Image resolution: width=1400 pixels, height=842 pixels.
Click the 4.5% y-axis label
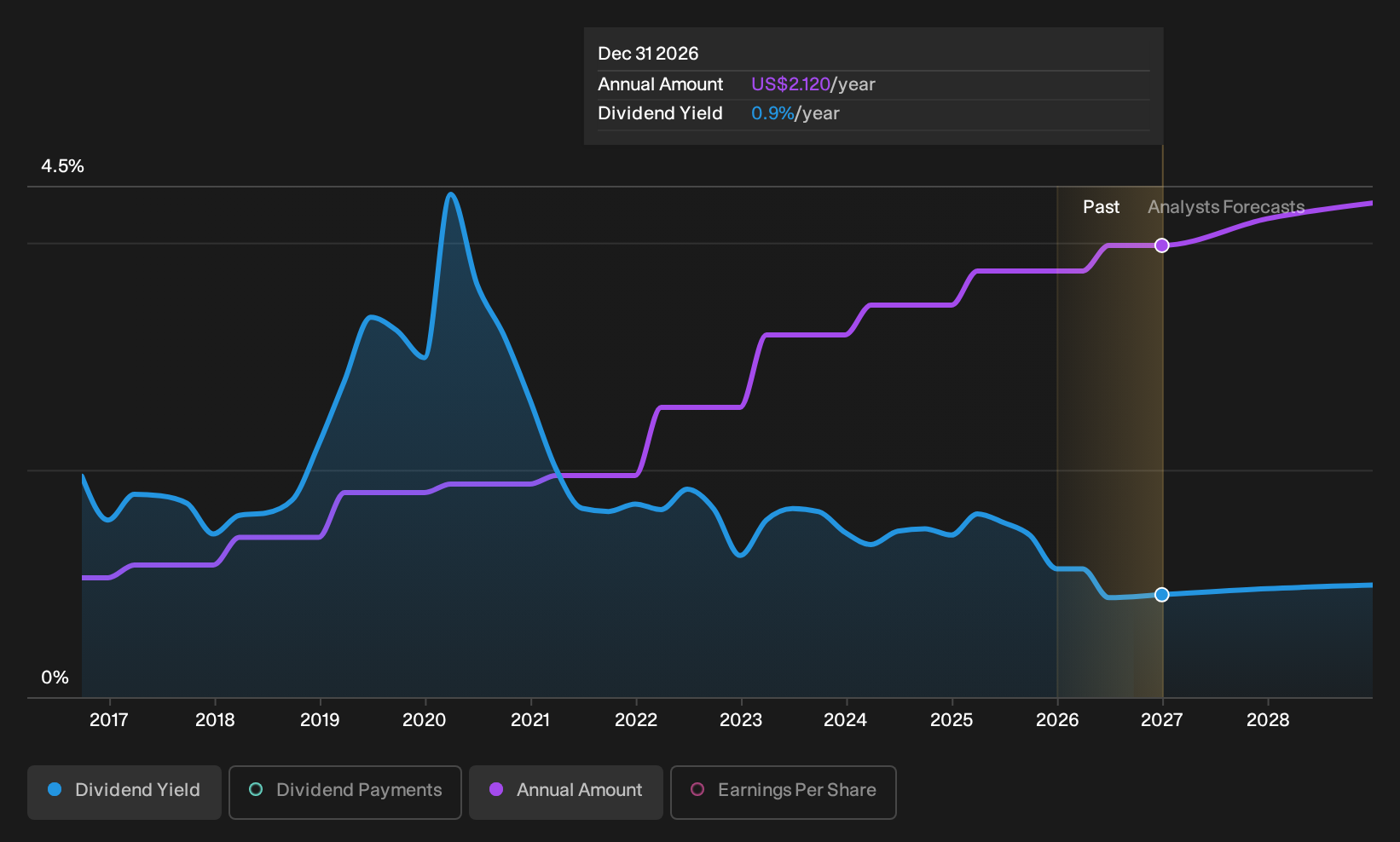click(62, 166)
